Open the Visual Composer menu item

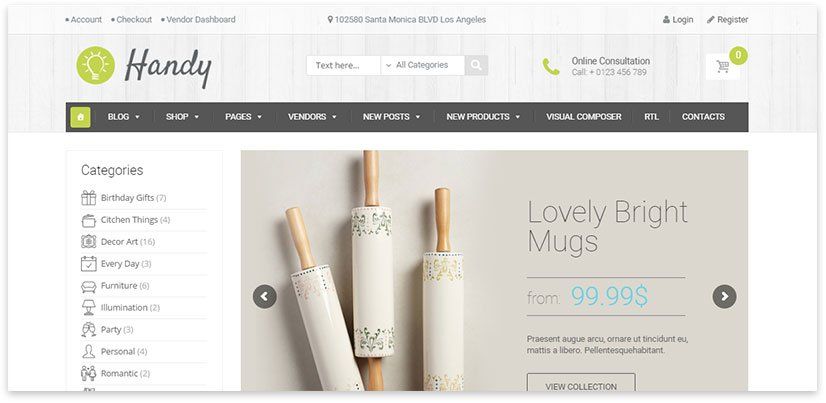click(x=584, y=117)
